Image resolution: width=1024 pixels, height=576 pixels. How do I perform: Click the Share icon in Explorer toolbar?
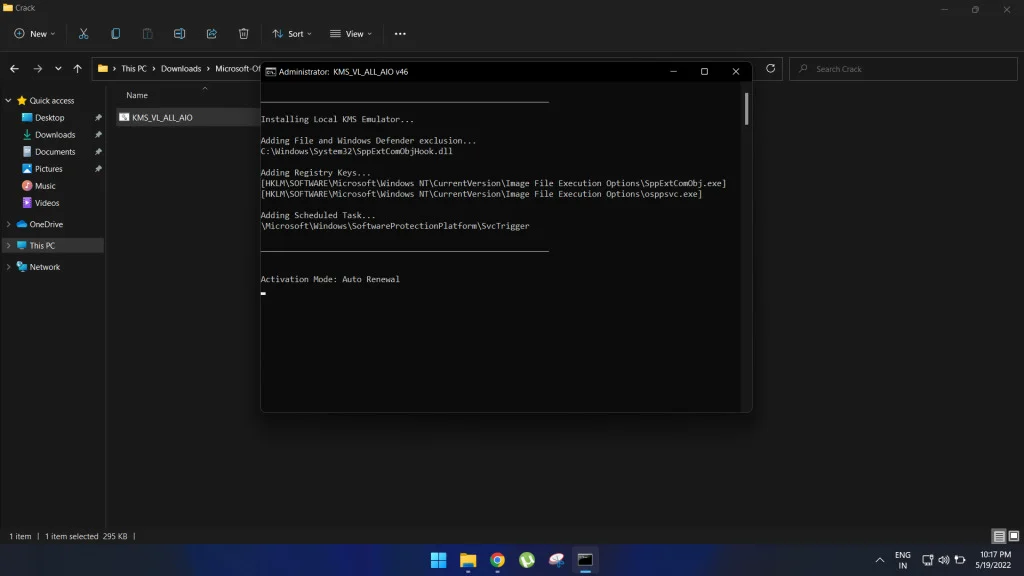coord(212,34)
